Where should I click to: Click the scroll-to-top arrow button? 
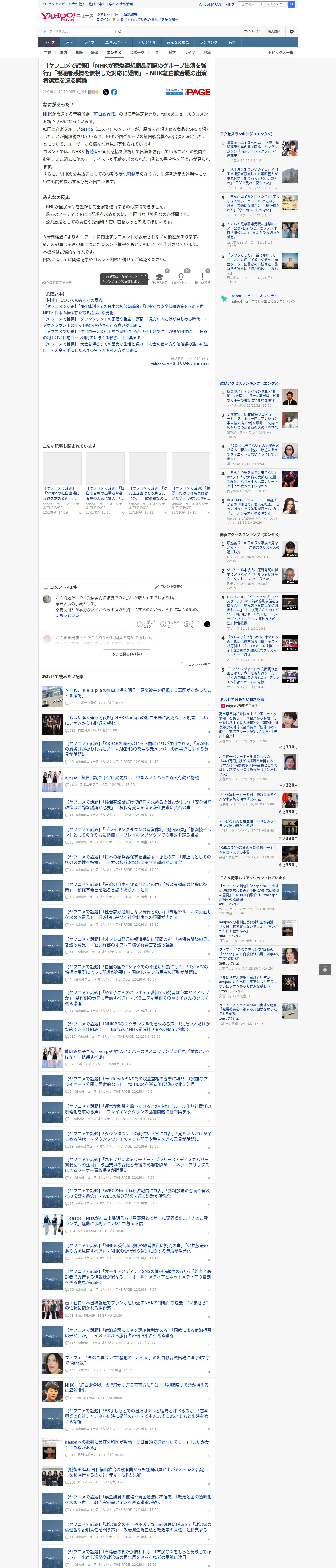[325, 969]
